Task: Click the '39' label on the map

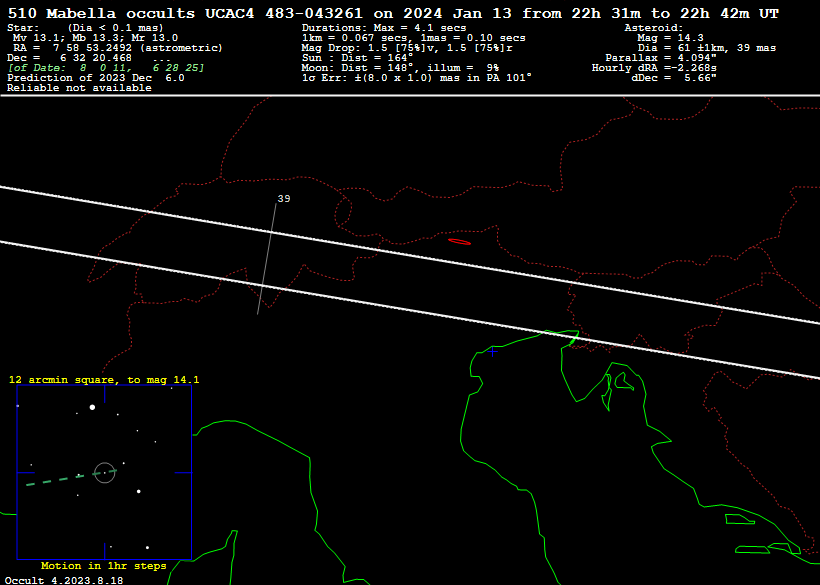Action: coord(284,199)
